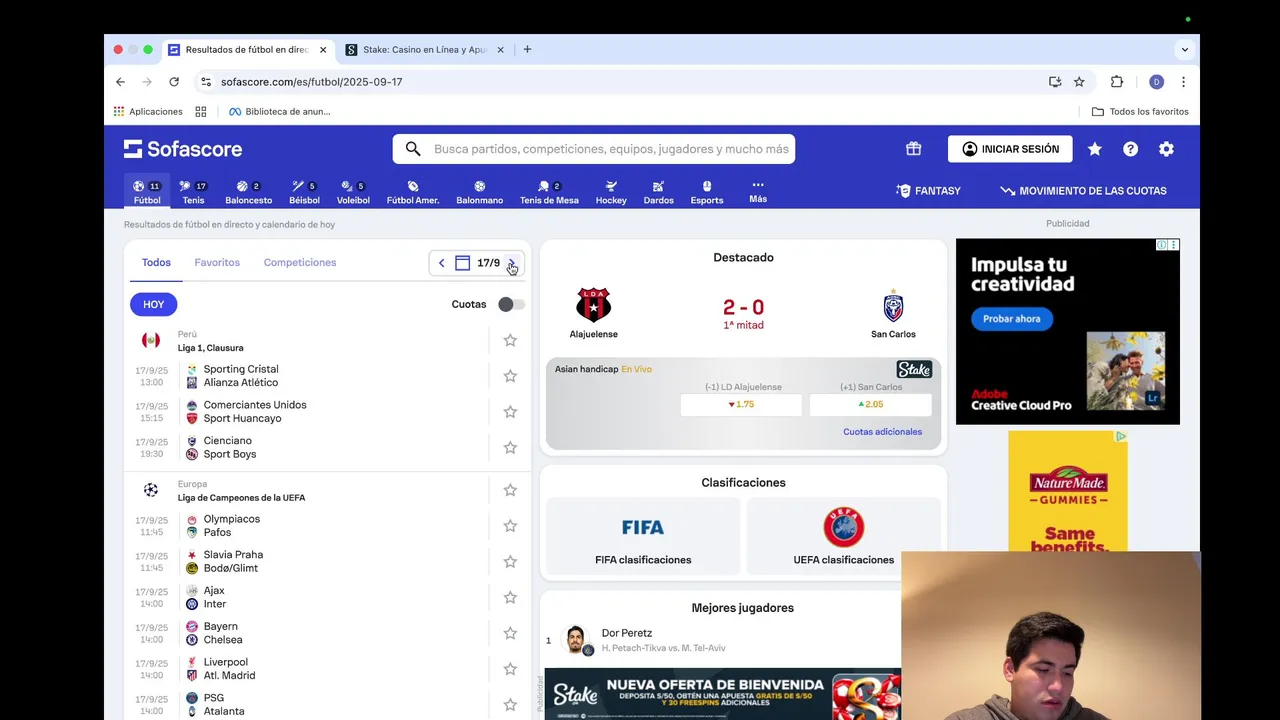Viewport: 1280px width, 720px height.
Task: Switch to the Stake Casino browser tab
Action: [424, 50]
